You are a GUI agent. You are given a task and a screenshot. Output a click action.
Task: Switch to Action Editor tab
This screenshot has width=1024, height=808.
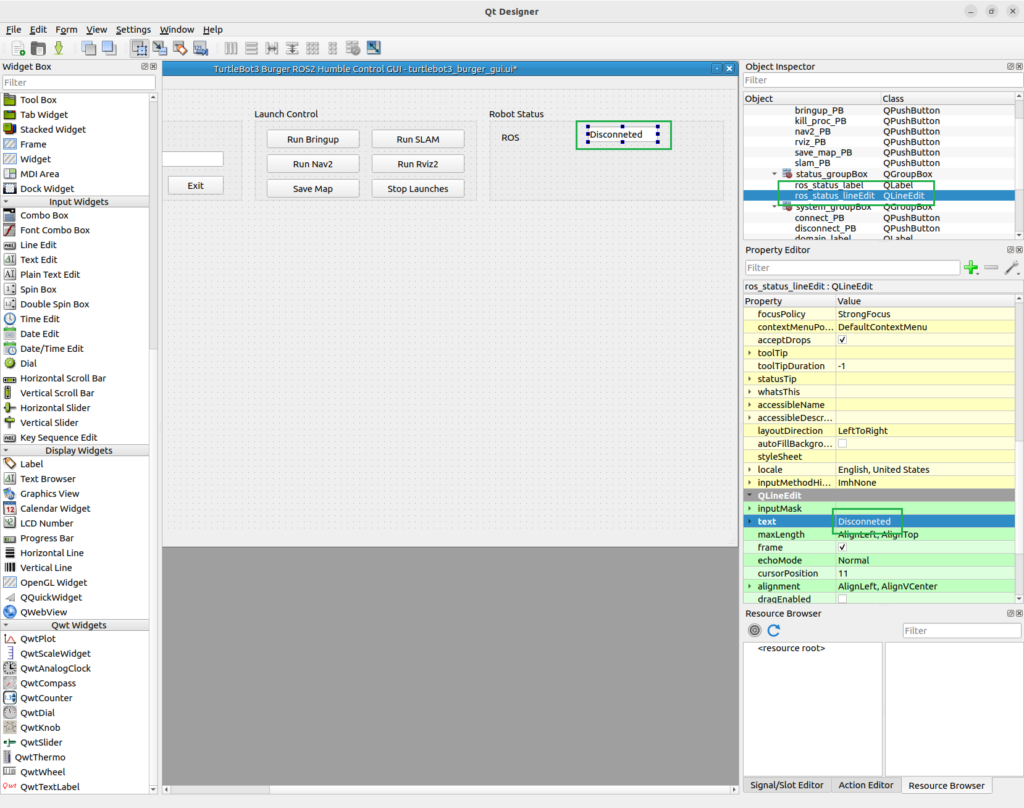coord(865,785)
